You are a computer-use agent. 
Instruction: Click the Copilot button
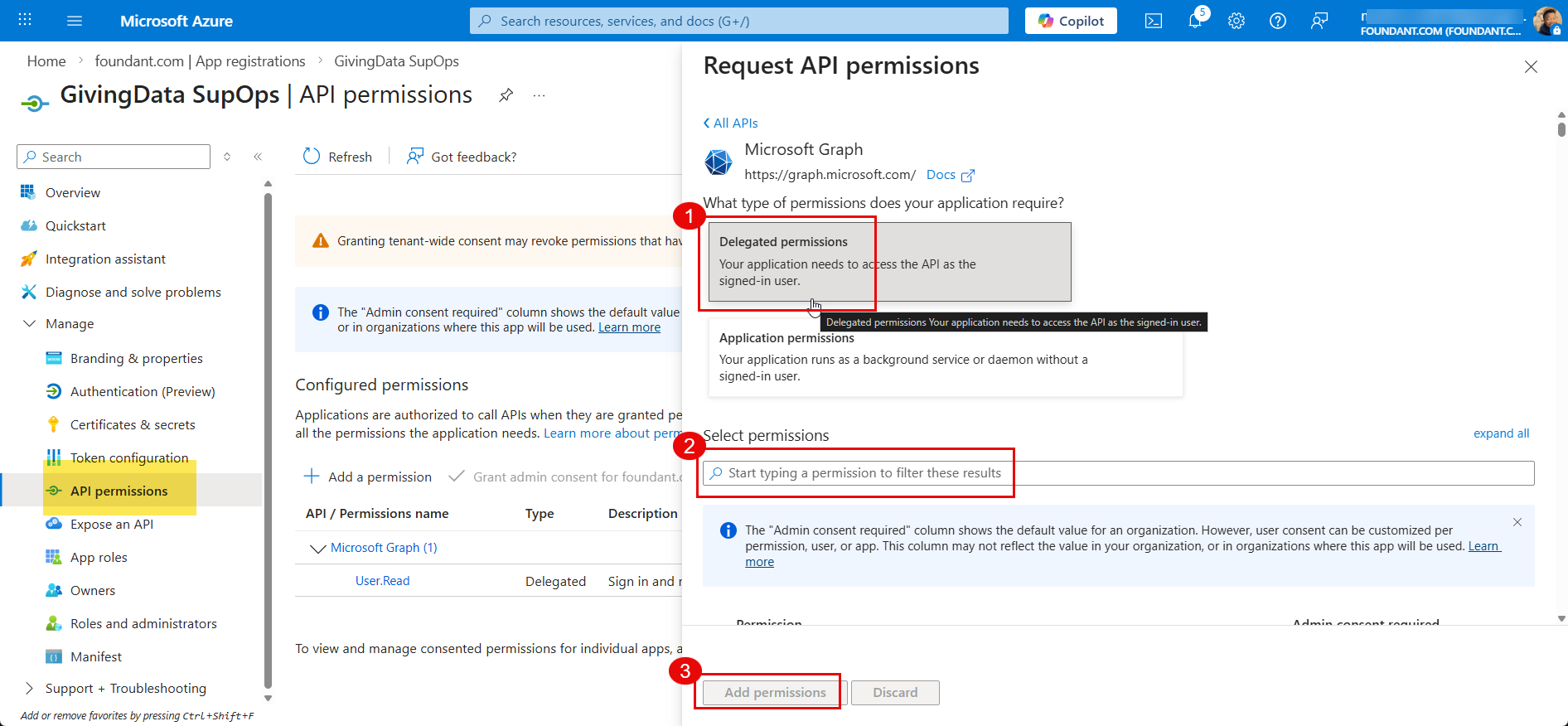[x=1071, y=21]
